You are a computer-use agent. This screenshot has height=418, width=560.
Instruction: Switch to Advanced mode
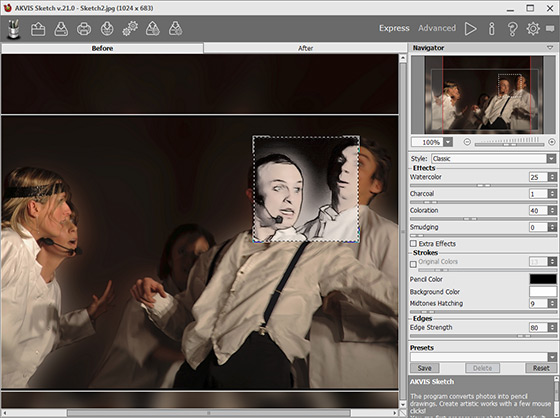tap(437, 28)
